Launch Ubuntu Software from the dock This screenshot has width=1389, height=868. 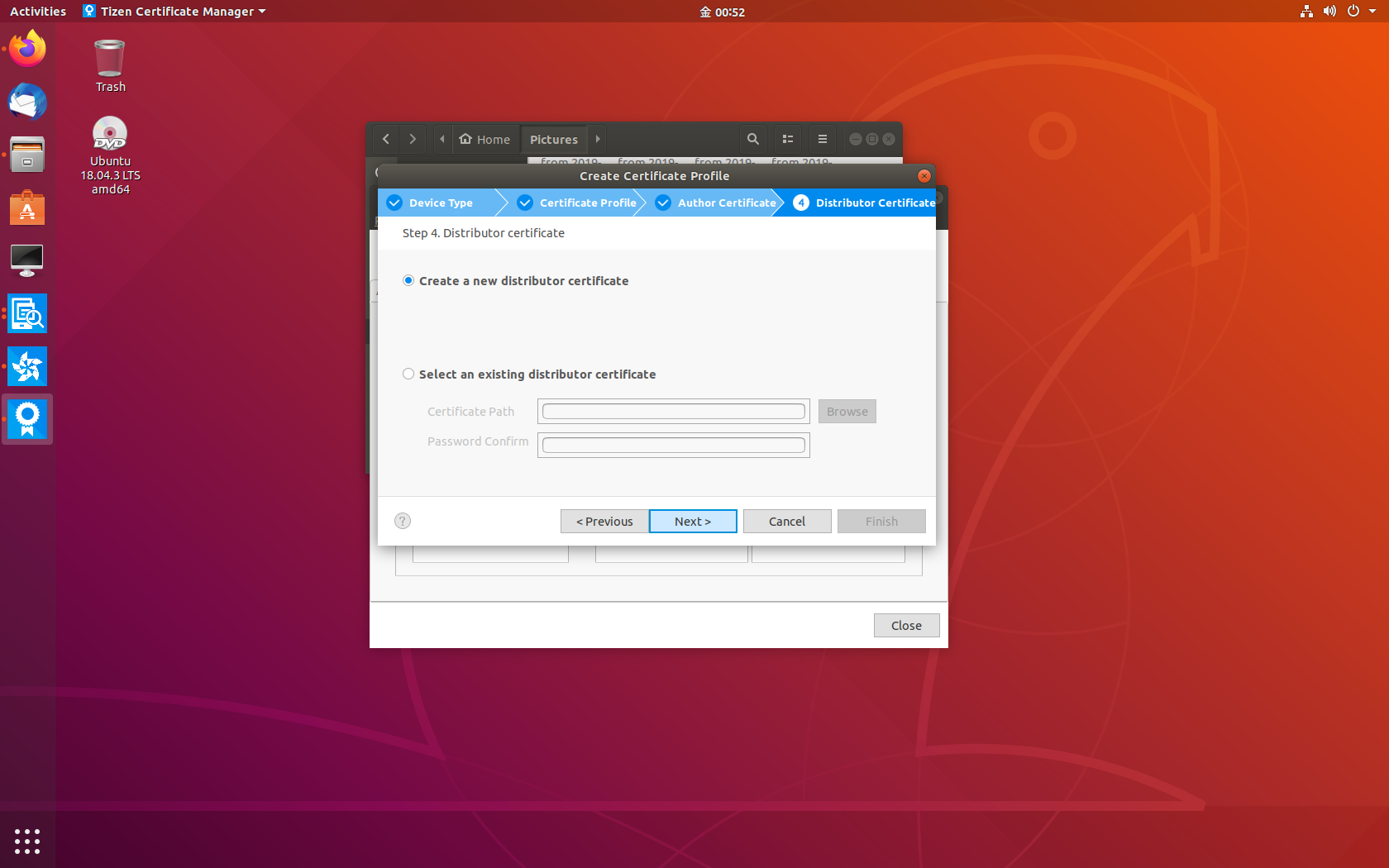[27, 207]
